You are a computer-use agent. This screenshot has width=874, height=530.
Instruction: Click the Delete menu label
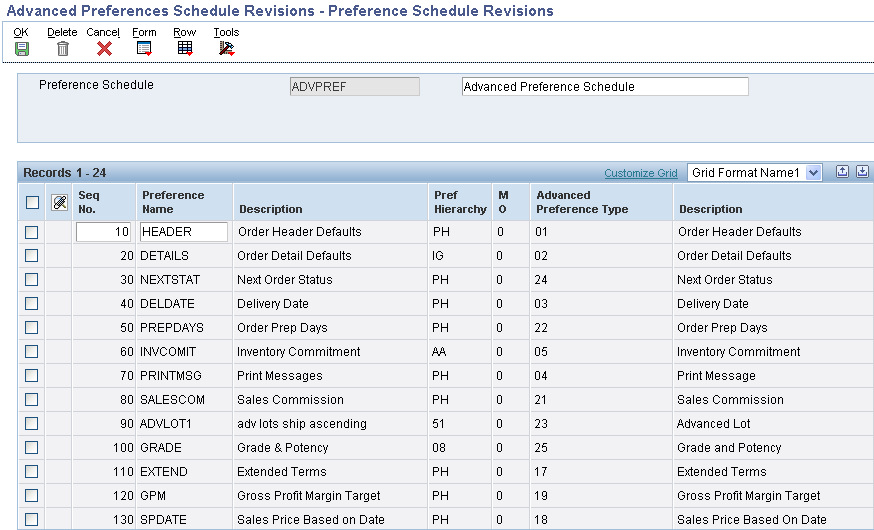62,32
